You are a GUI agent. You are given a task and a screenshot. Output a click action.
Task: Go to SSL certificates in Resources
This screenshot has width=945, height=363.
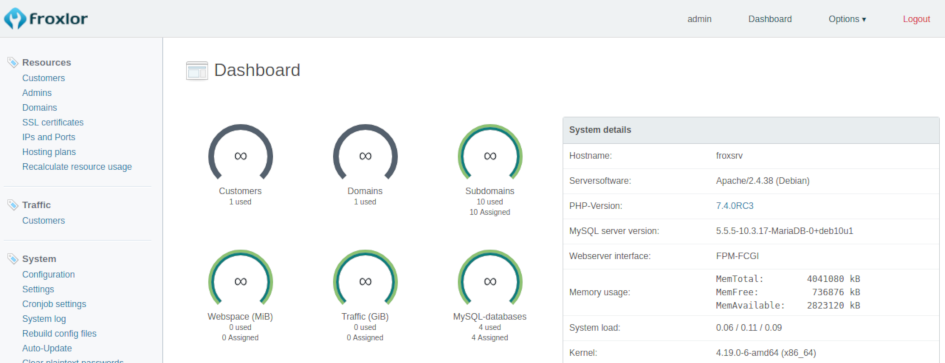pos(53,122)
